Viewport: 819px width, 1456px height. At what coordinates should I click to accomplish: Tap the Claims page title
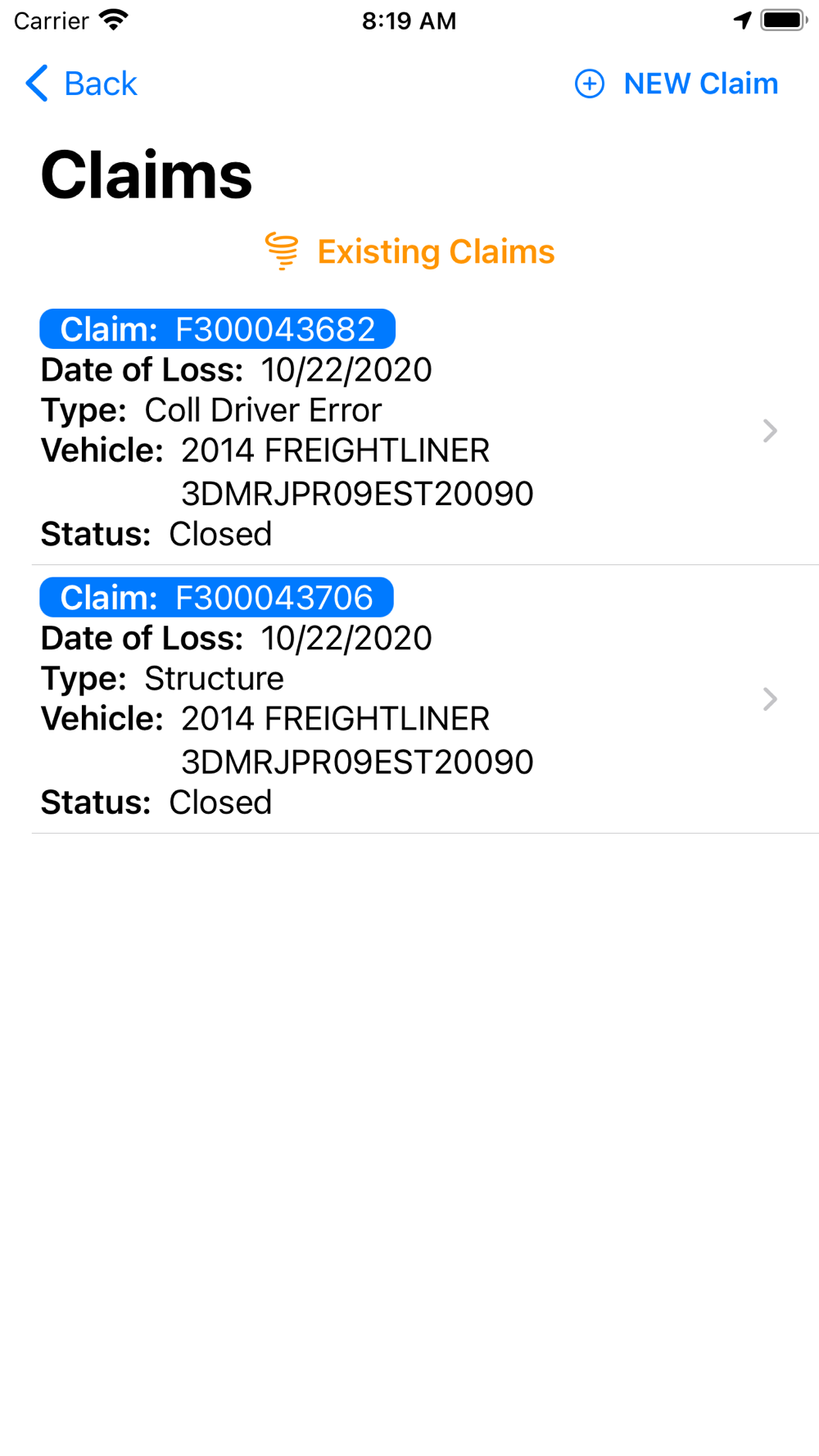tap(147, 175)
